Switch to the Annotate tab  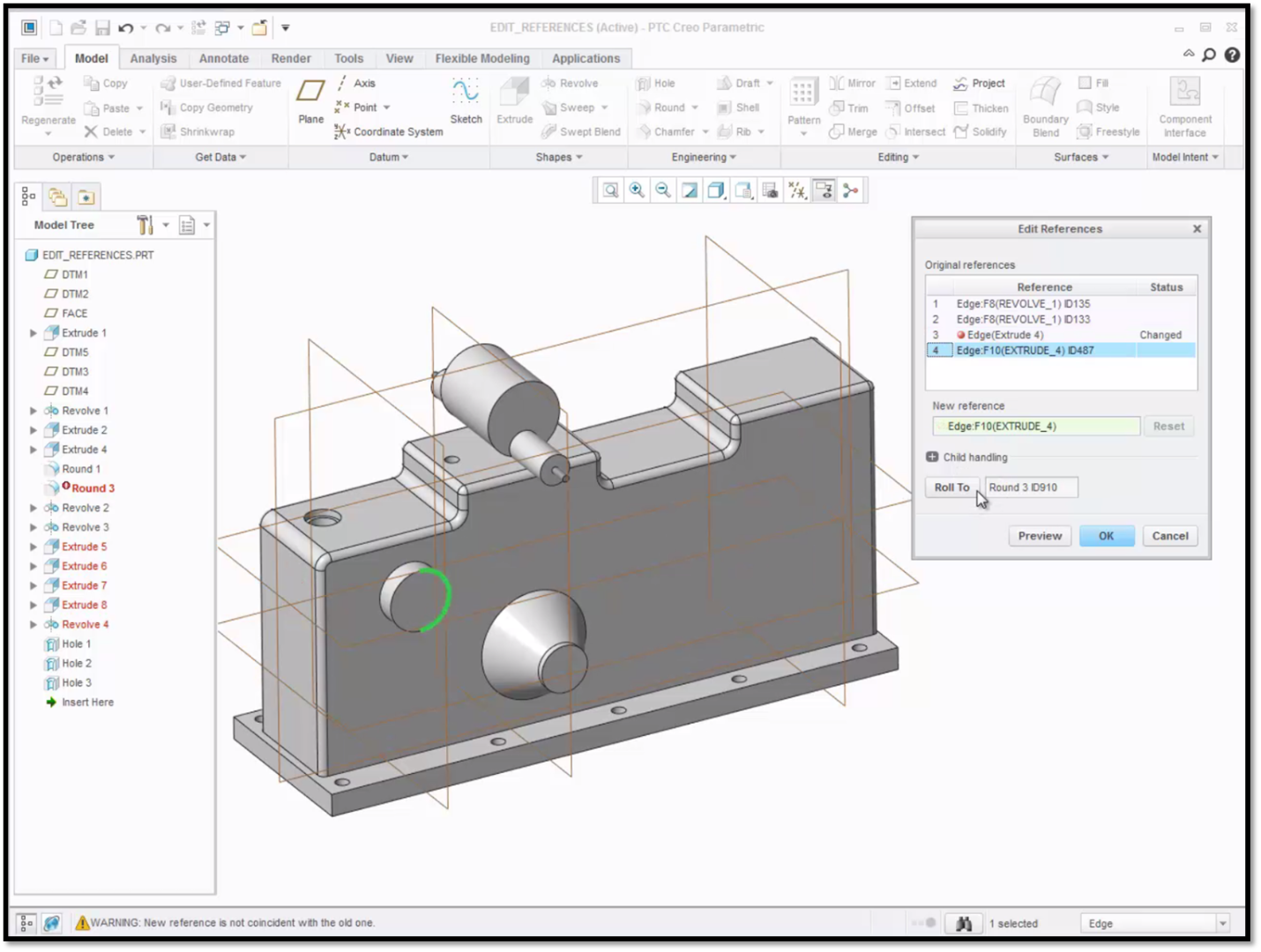pyautogui.click(x=224, y=58)
